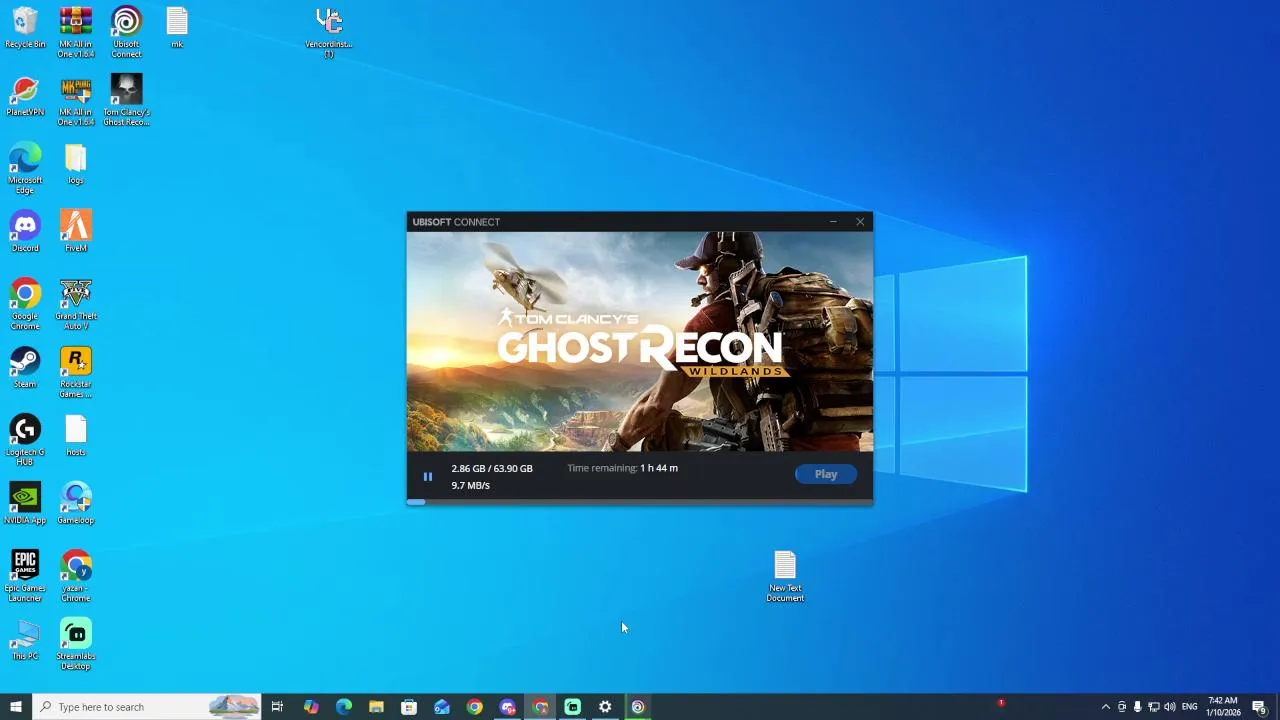This screenshot has height=720, width=1280.
Task: Click the Ghost Recon Wildlands banner image
Action: 640,342
